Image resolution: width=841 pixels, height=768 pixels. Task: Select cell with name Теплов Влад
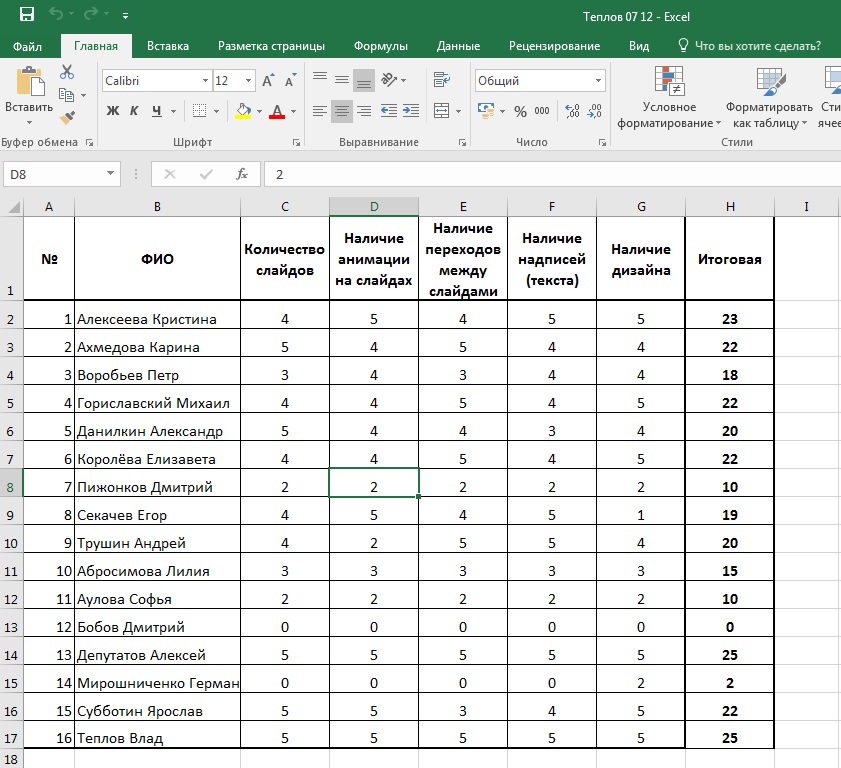point(158,734)
